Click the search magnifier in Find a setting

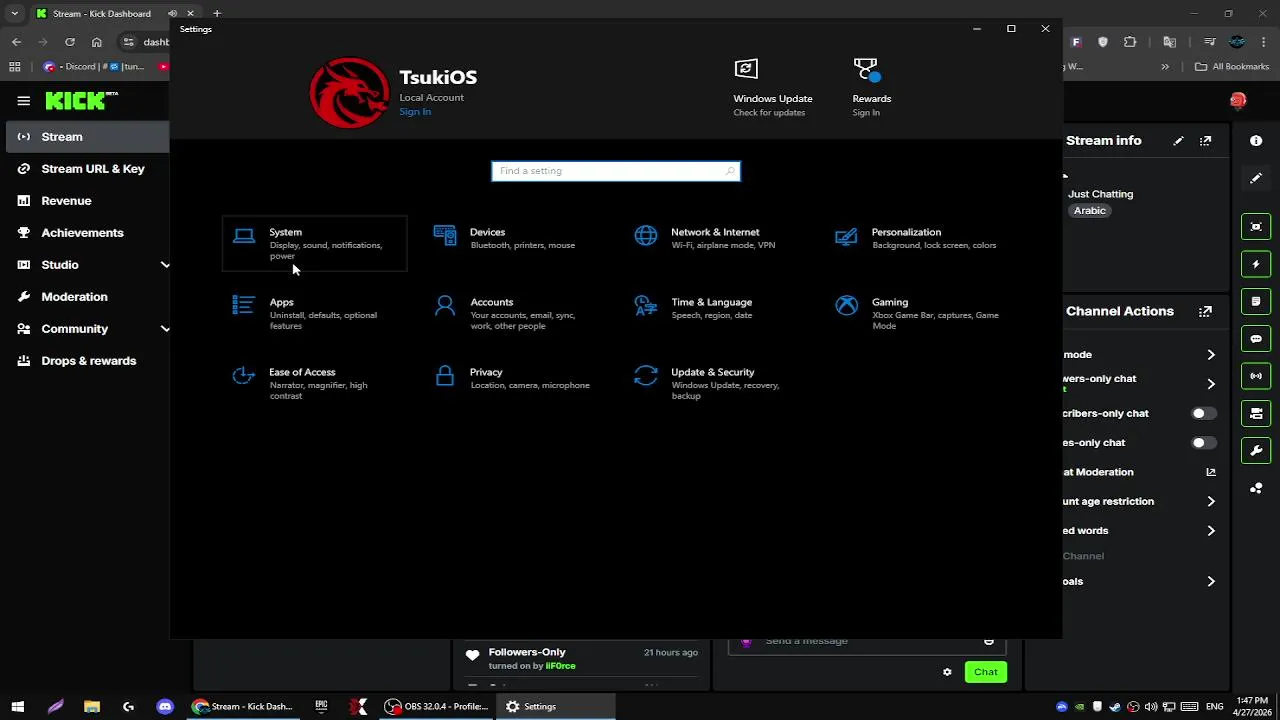(730, 171)
